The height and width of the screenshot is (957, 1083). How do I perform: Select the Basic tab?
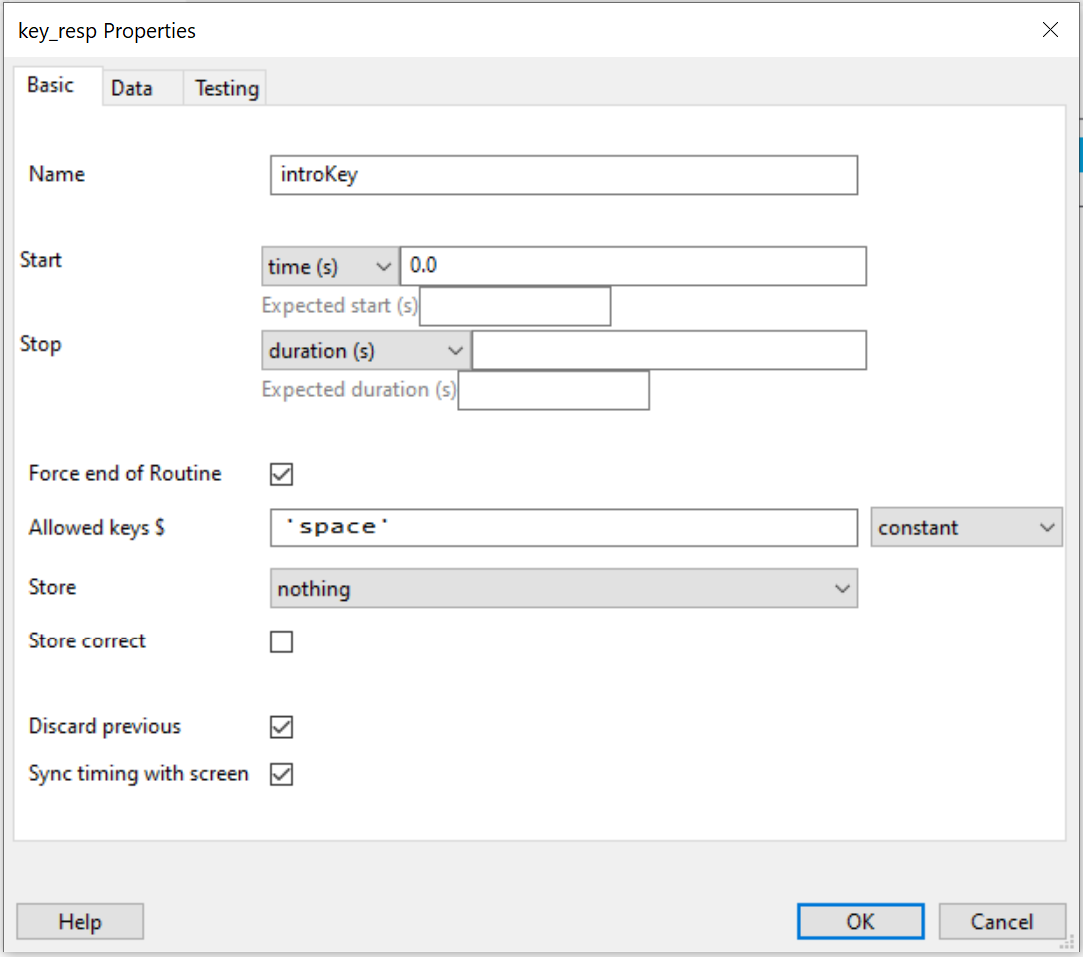click(x=51, y=85)
